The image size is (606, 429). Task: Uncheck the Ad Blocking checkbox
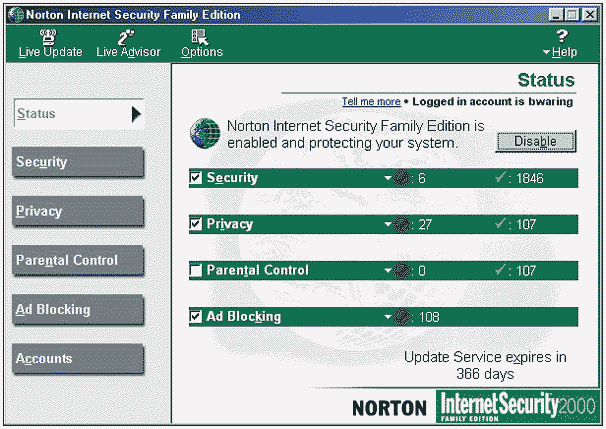click(x=196, y=317)
